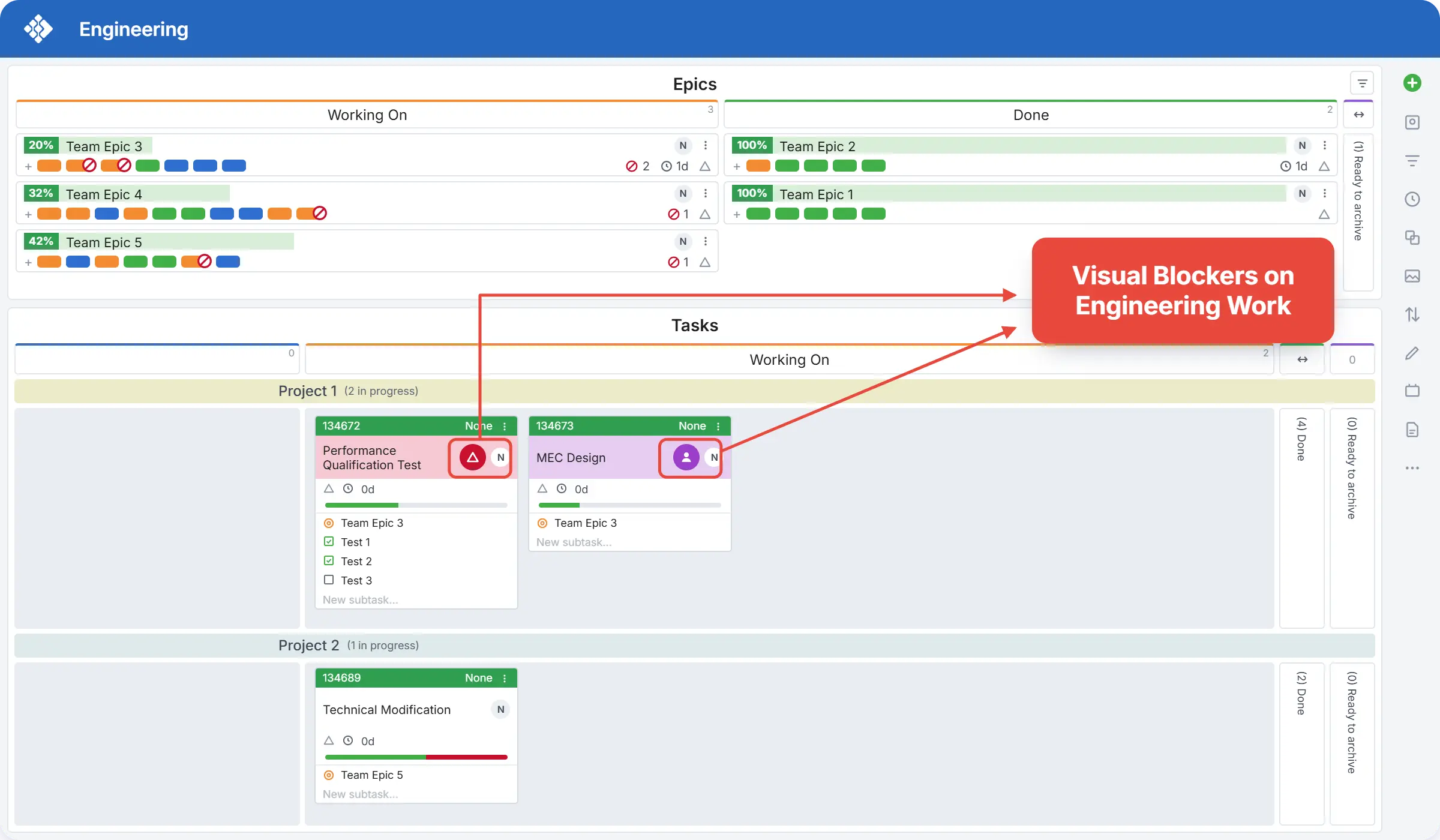The height and width of the screenshot is (840, 1440).
Task: Open the calendar icon in right sidebar
Action: click(1412, 391)
